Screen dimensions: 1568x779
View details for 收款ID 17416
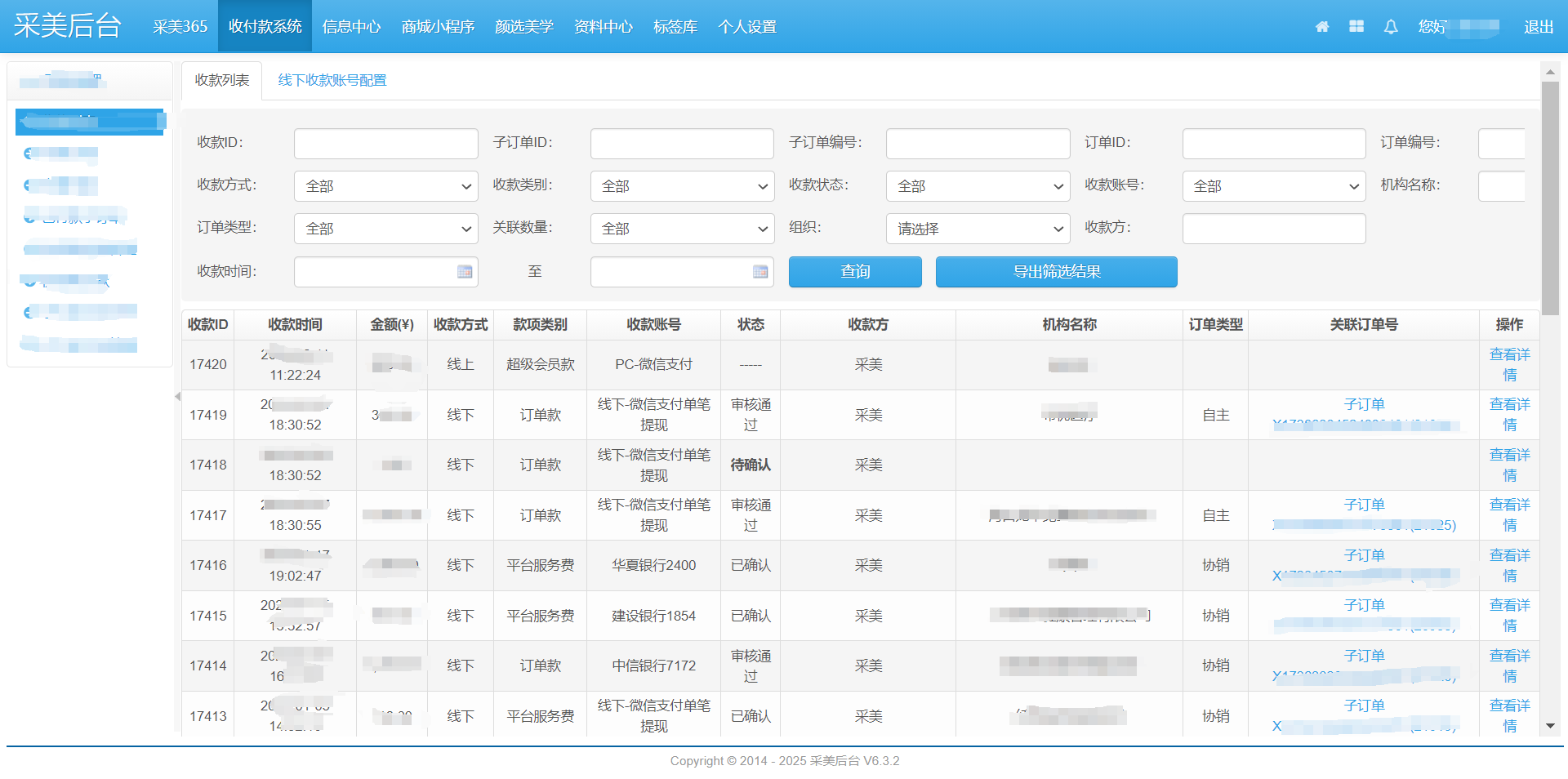tap(1509, 565)
